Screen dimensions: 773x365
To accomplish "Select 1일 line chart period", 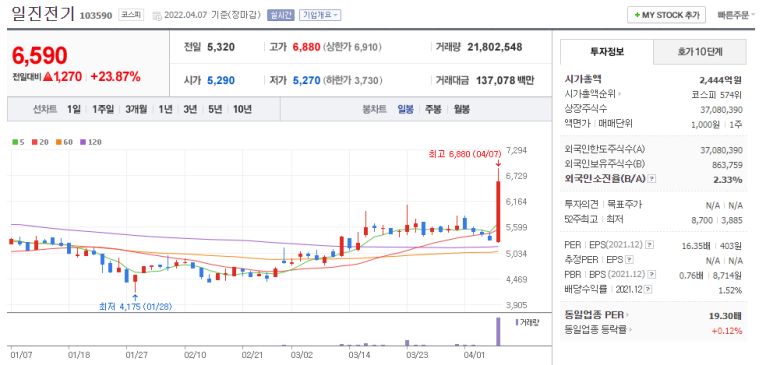I will (x=74, y=109).
